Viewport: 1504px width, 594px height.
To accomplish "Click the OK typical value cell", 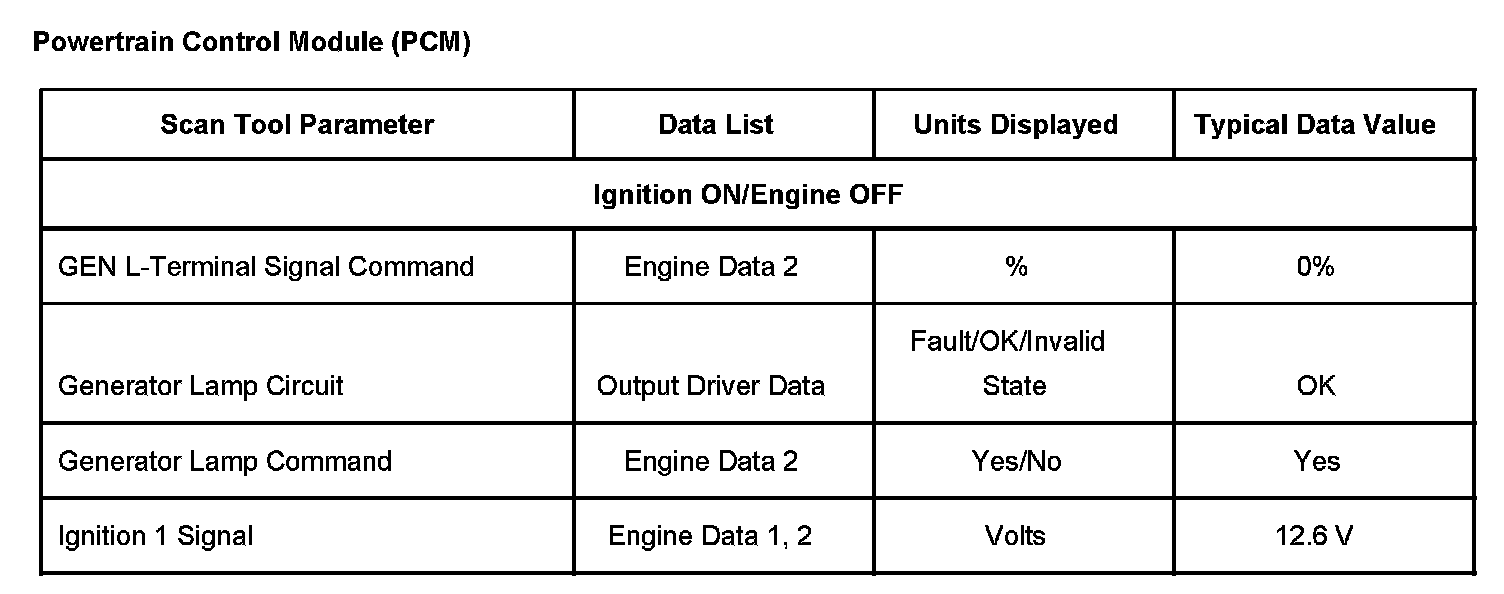I will click(1316, 386).
